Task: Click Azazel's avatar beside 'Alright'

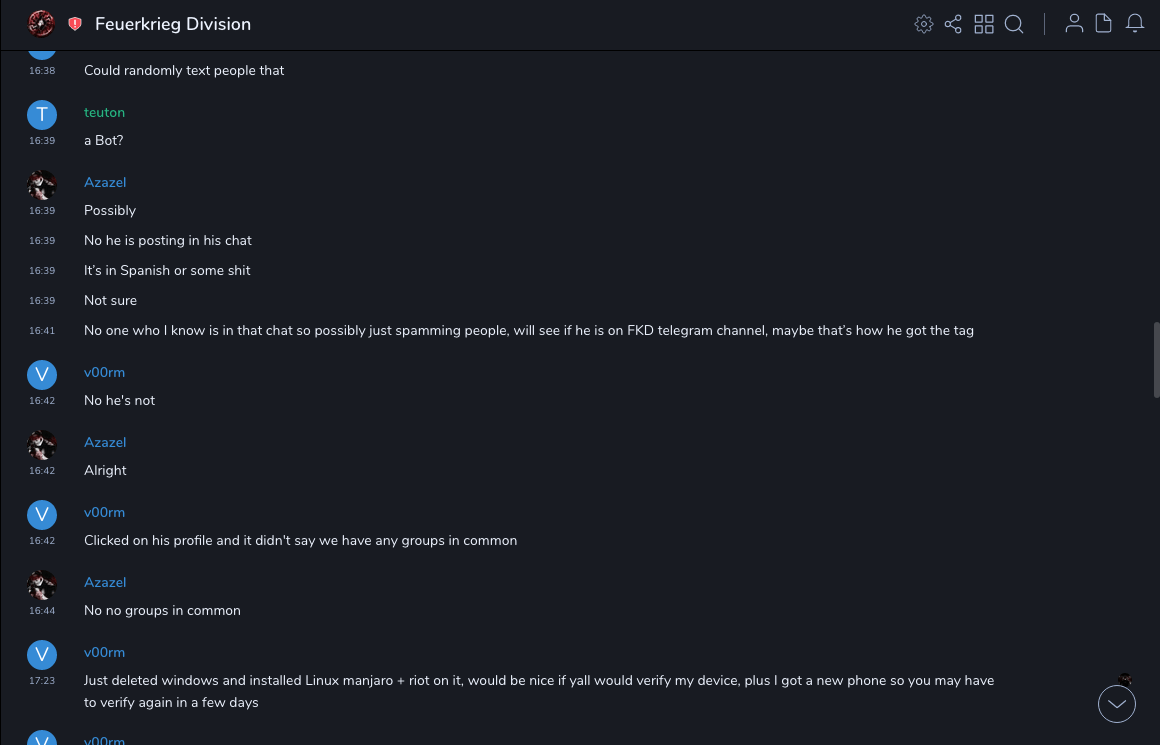Action: [x=42, y=445]
